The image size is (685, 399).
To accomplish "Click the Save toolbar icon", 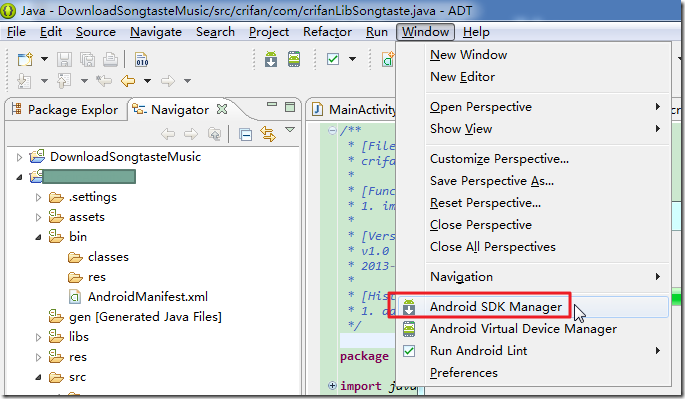I will (65, 59).
